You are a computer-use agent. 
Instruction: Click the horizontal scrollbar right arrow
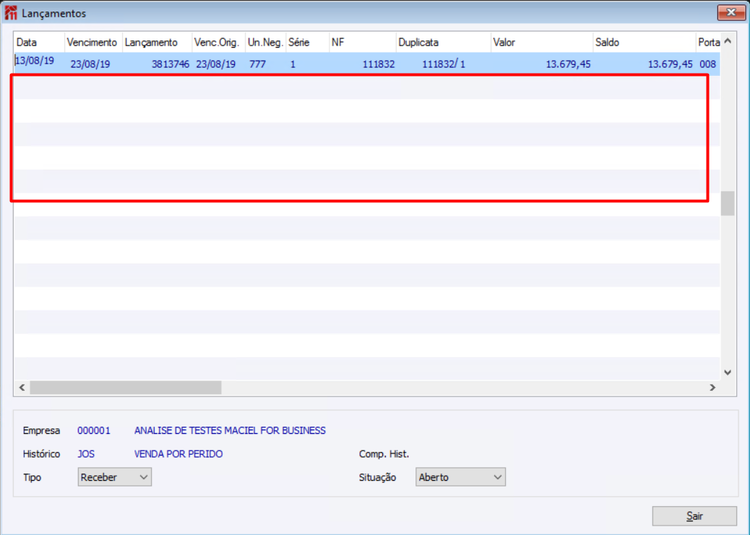click(713, 388)
